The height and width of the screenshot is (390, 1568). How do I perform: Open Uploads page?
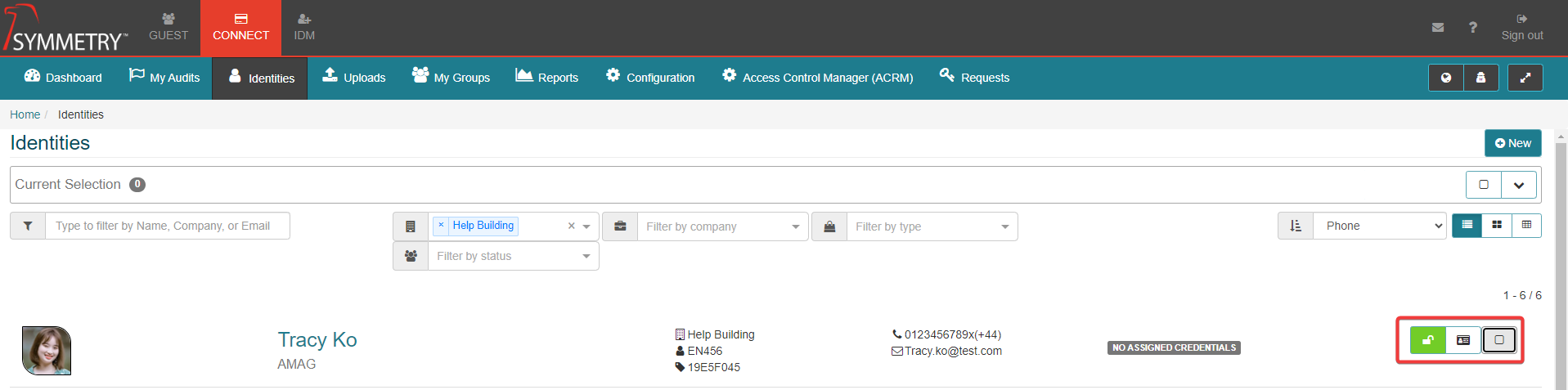tap(354, 78)
